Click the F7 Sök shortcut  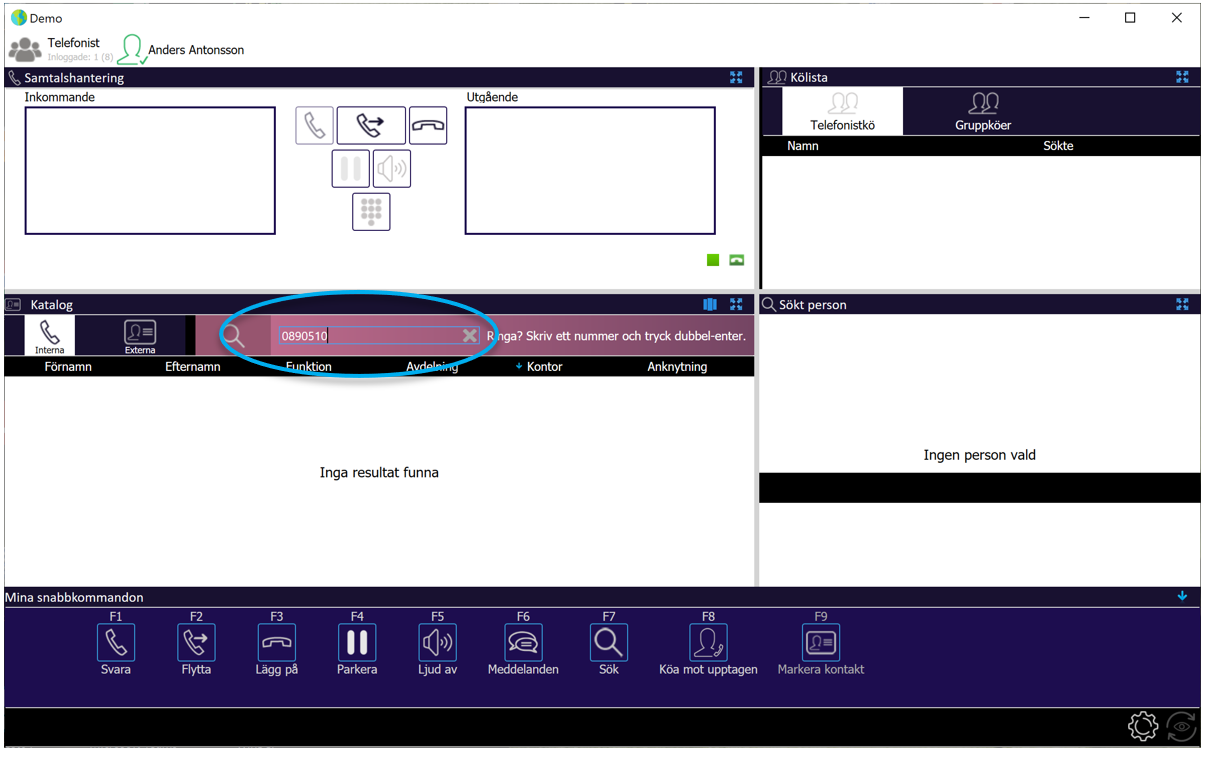tap(609, 645)
